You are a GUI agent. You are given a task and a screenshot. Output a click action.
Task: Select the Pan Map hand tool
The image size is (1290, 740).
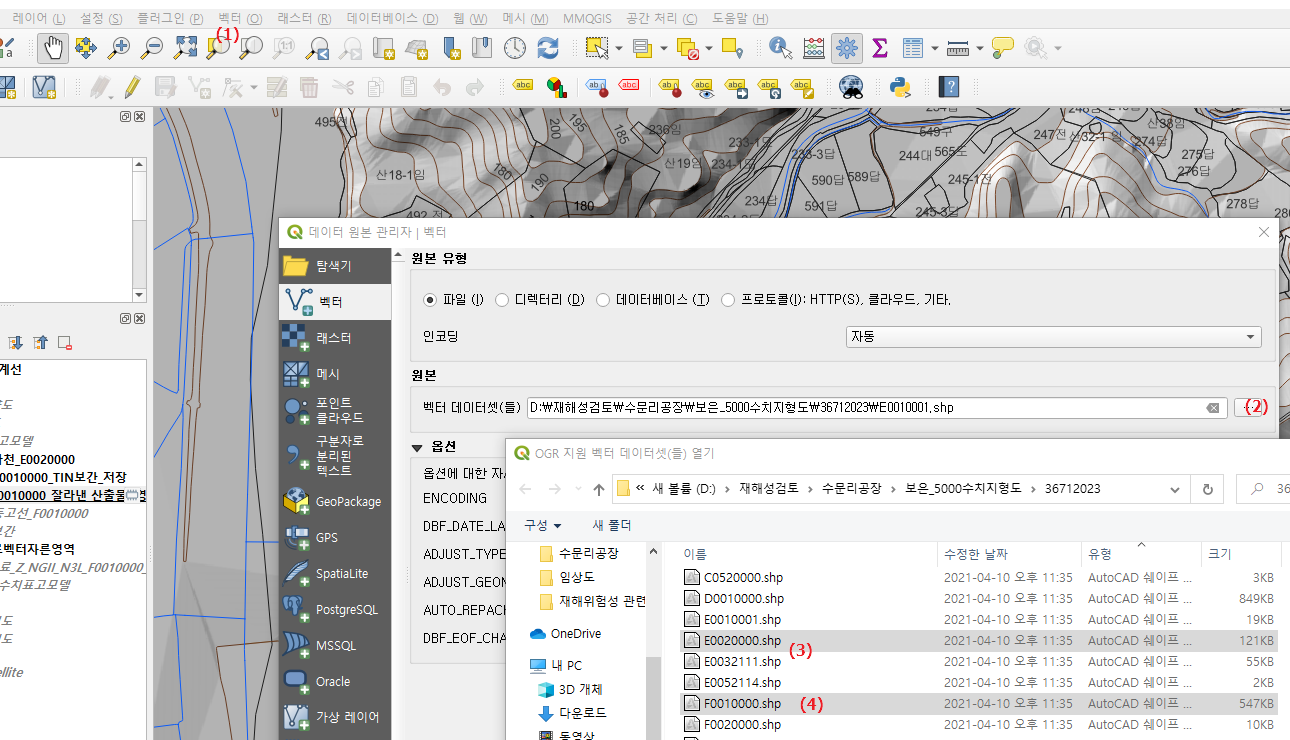coord(52,46)
